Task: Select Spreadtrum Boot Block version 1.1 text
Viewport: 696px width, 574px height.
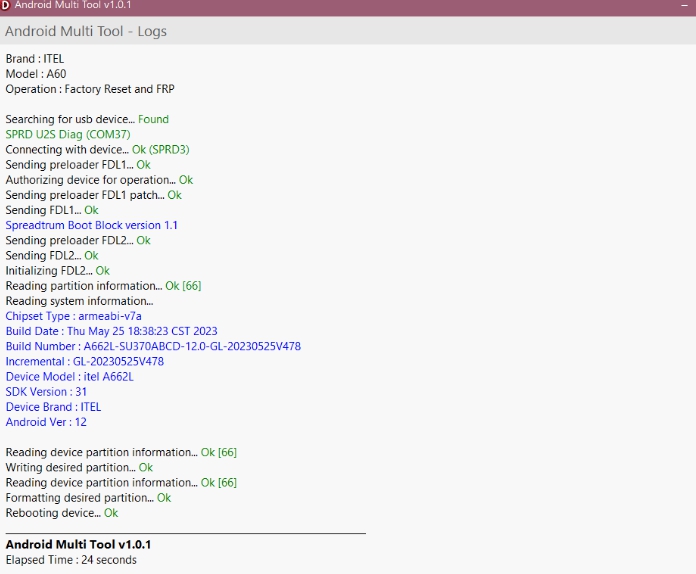Action: coord(92,225)
